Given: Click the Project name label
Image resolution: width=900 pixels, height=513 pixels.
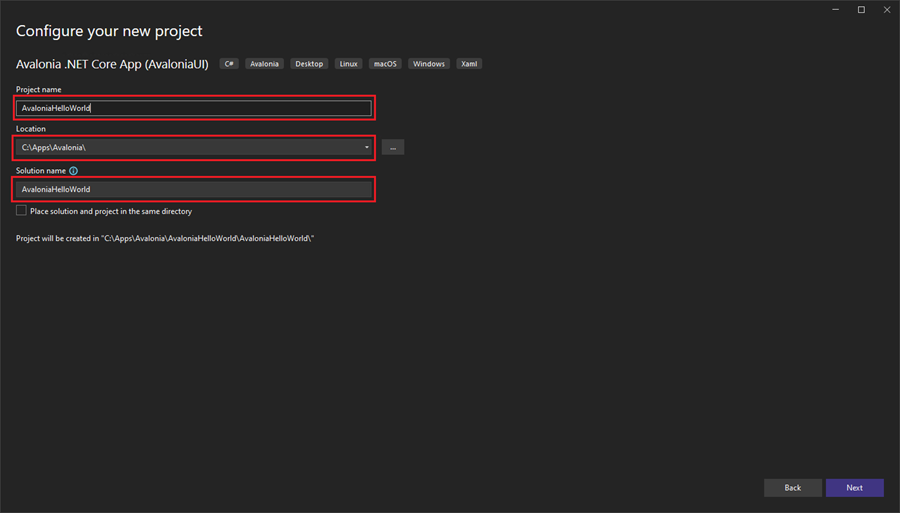Looking at the screenshot, I should tap(38, 90).
